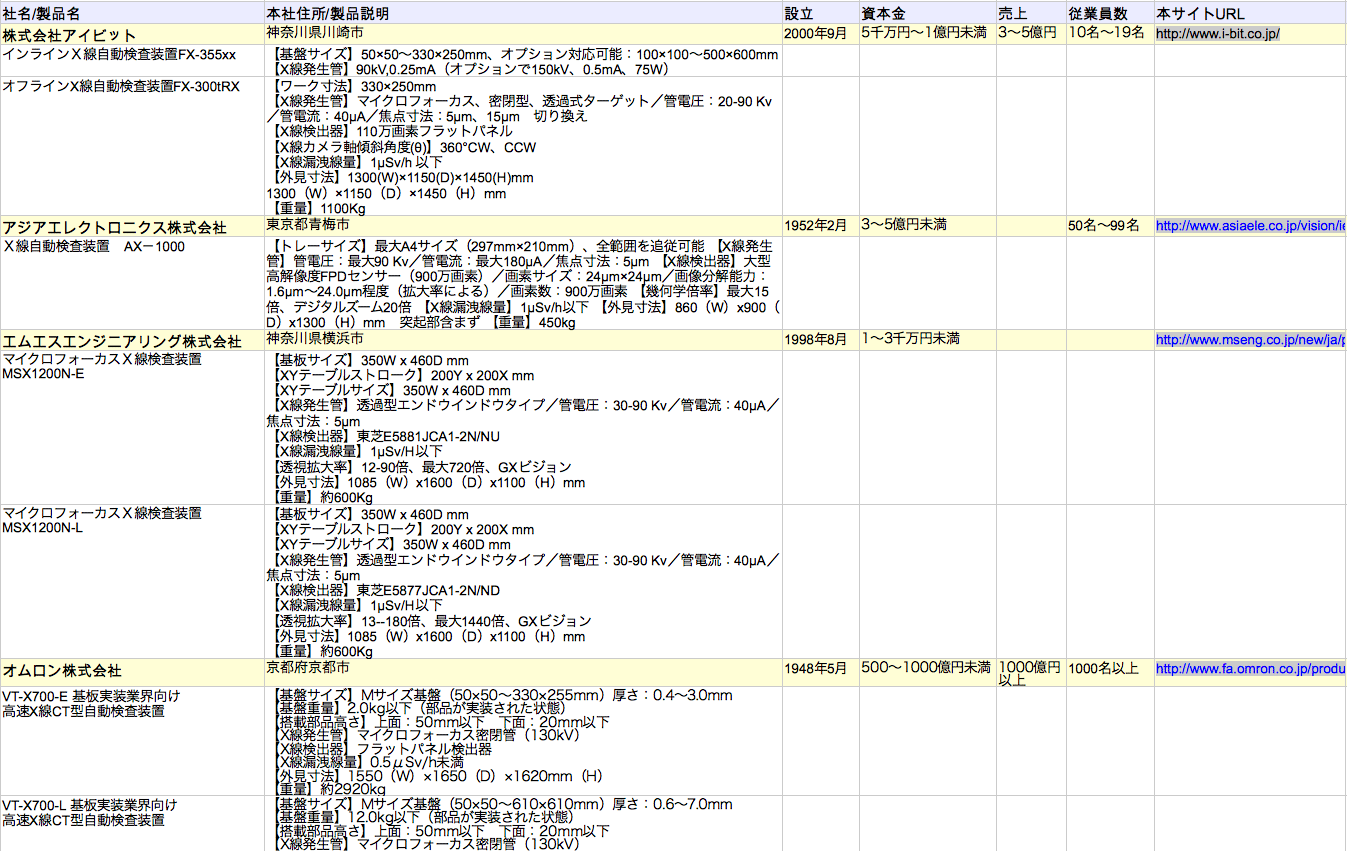
Task: Select the 社名/製品名 header cell
Action: [132, 13]
